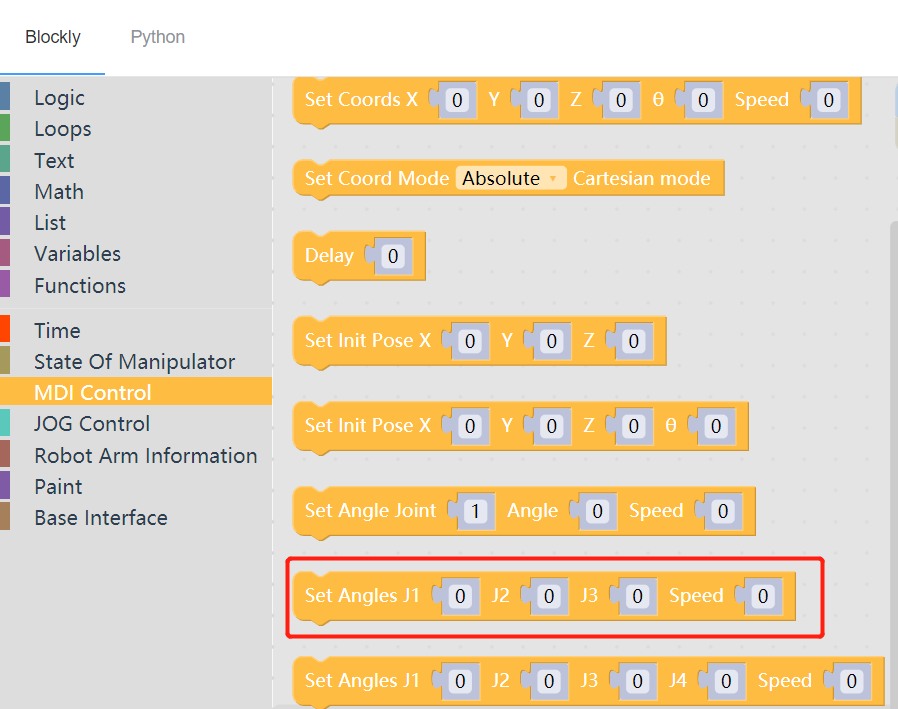
Task: Open the Variables block category
Action: (77, 253)
